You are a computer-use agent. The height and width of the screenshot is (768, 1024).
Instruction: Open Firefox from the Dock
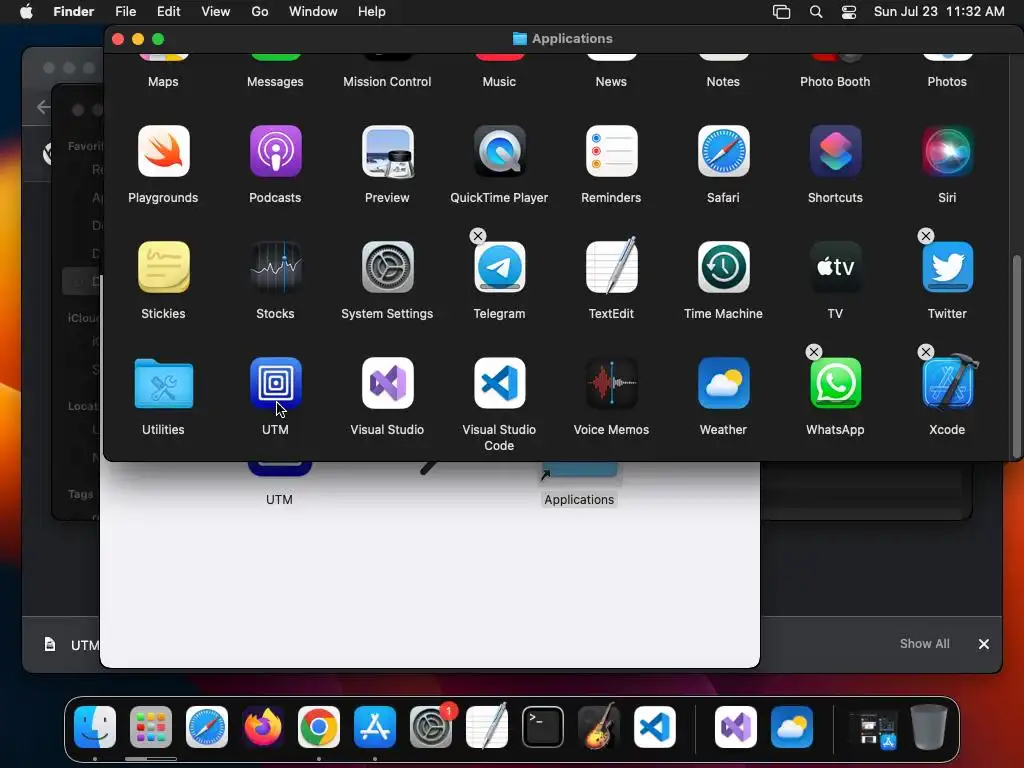[263, 728]
